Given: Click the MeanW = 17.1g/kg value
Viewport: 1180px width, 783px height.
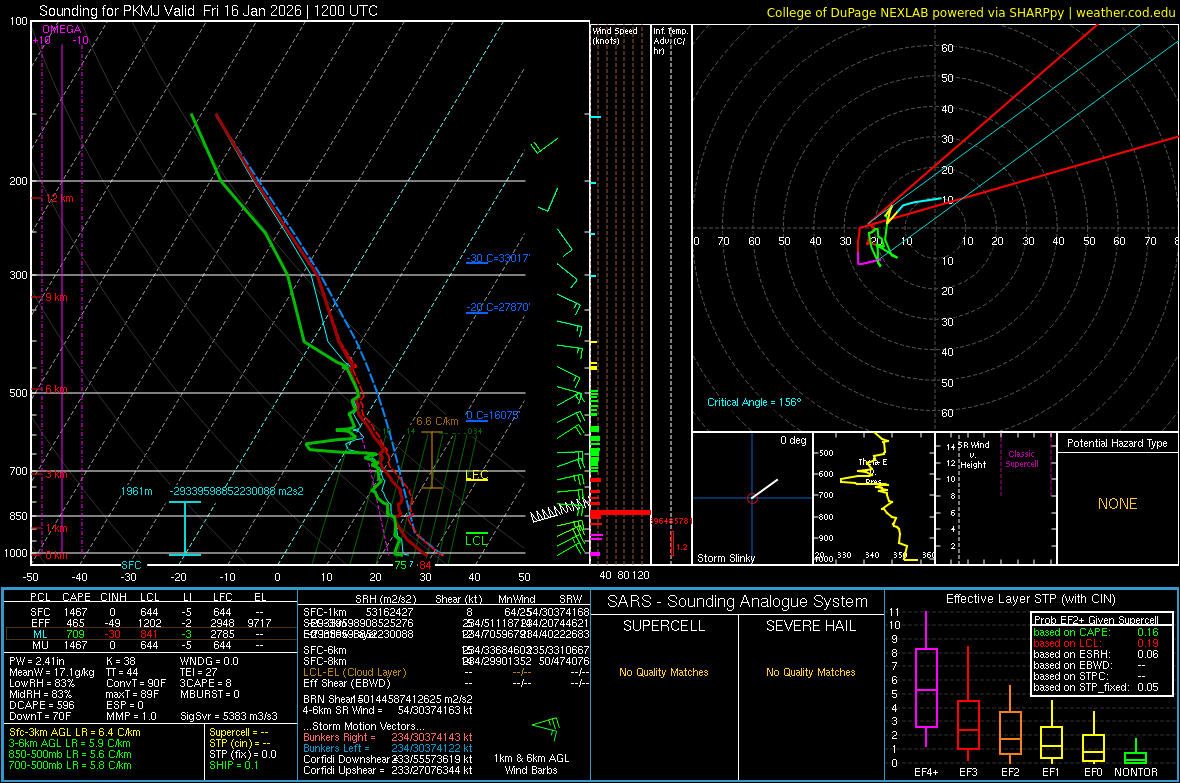Looking at the screenshot, I should [x=51, y=672].
